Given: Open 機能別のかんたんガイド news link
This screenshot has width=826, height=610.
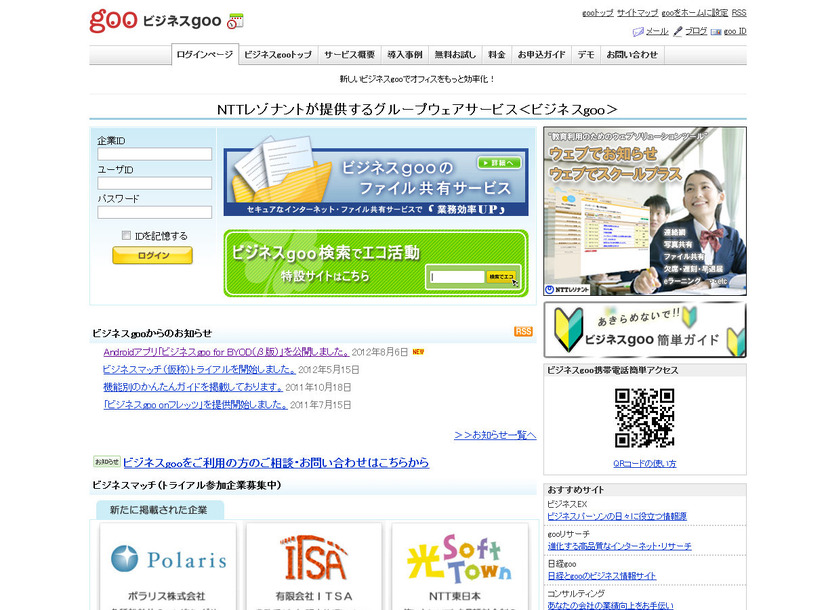Looking at the screenshot, I should [x=193, y=387].
